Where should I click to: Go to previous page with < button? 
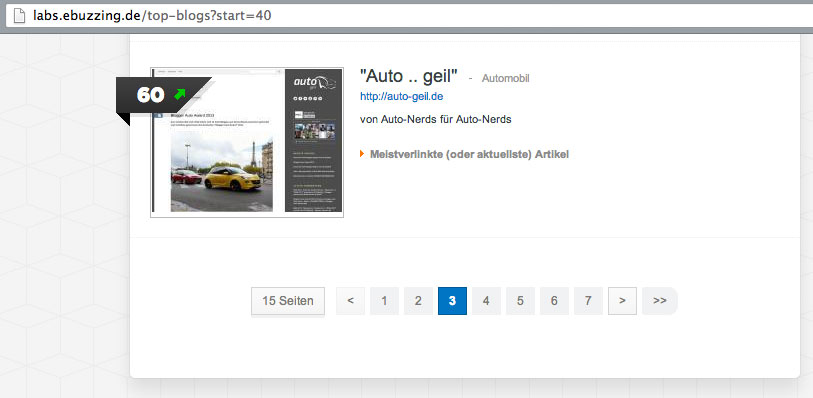point(351,301)
